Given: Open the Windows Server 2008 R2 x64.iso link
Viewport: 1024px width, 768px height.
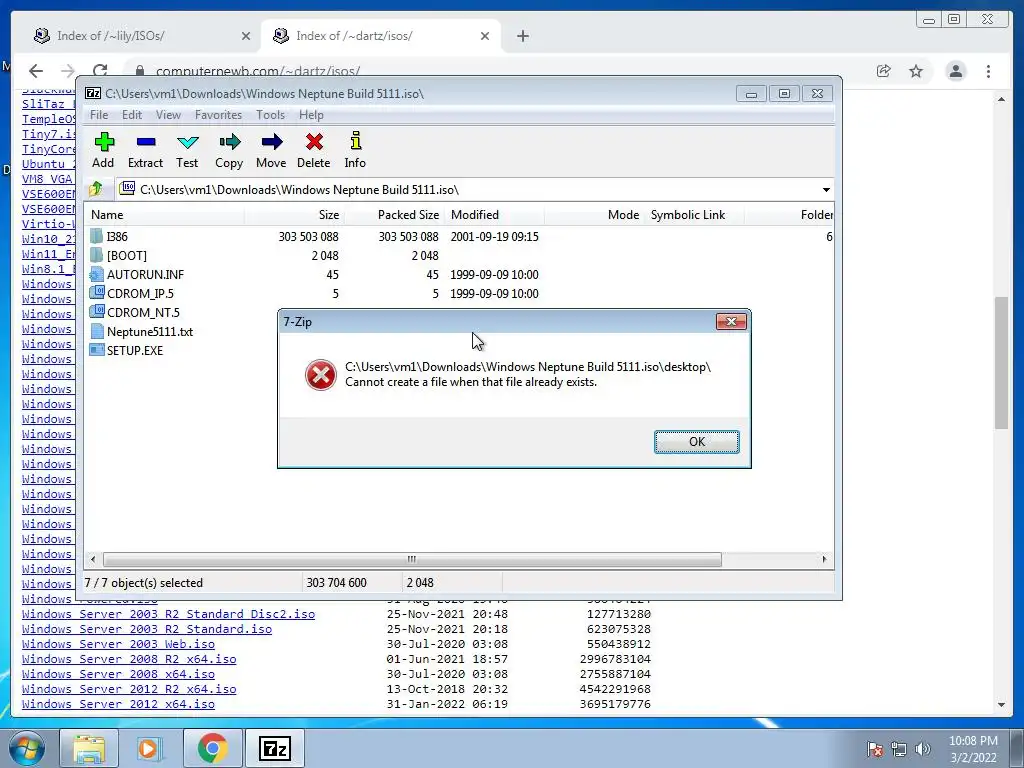Looking at the screenshot, I should click(x=129, y=659).
